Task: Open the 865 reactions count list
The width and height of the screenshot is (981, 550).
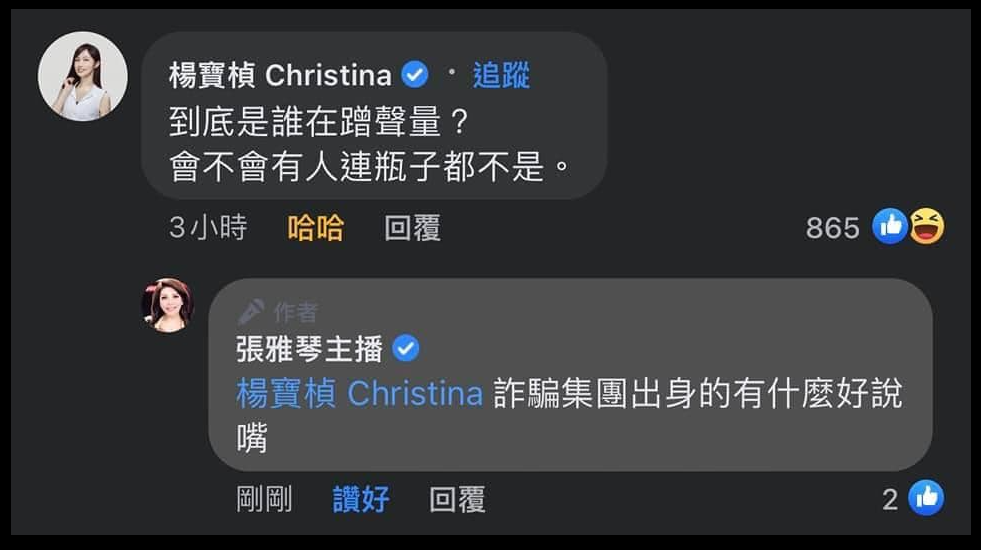Action: [833, 228]
